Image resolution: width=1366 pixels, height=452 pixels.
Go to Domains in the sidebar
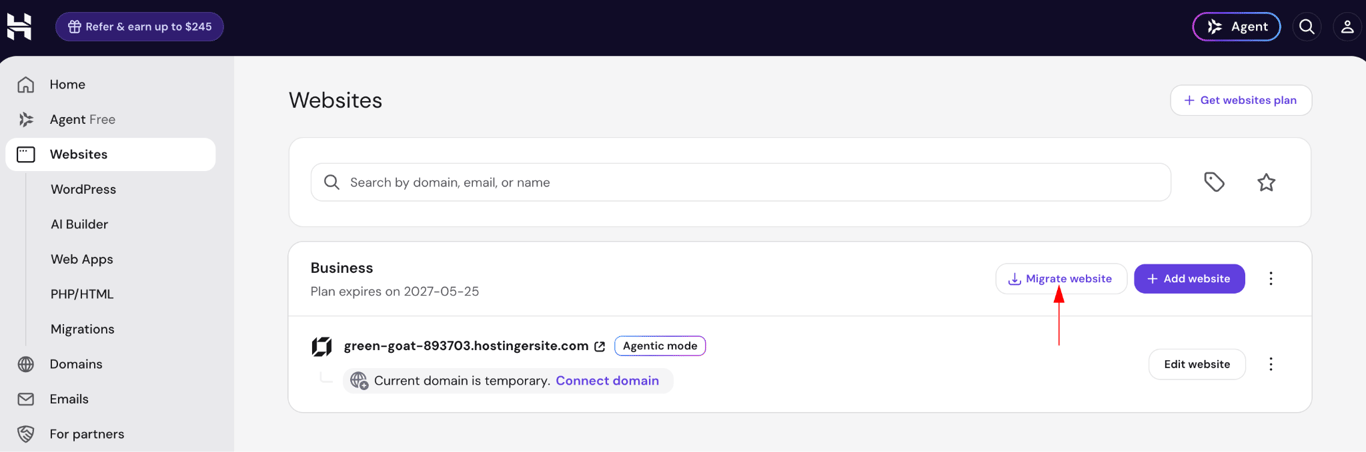coord(110,364)
